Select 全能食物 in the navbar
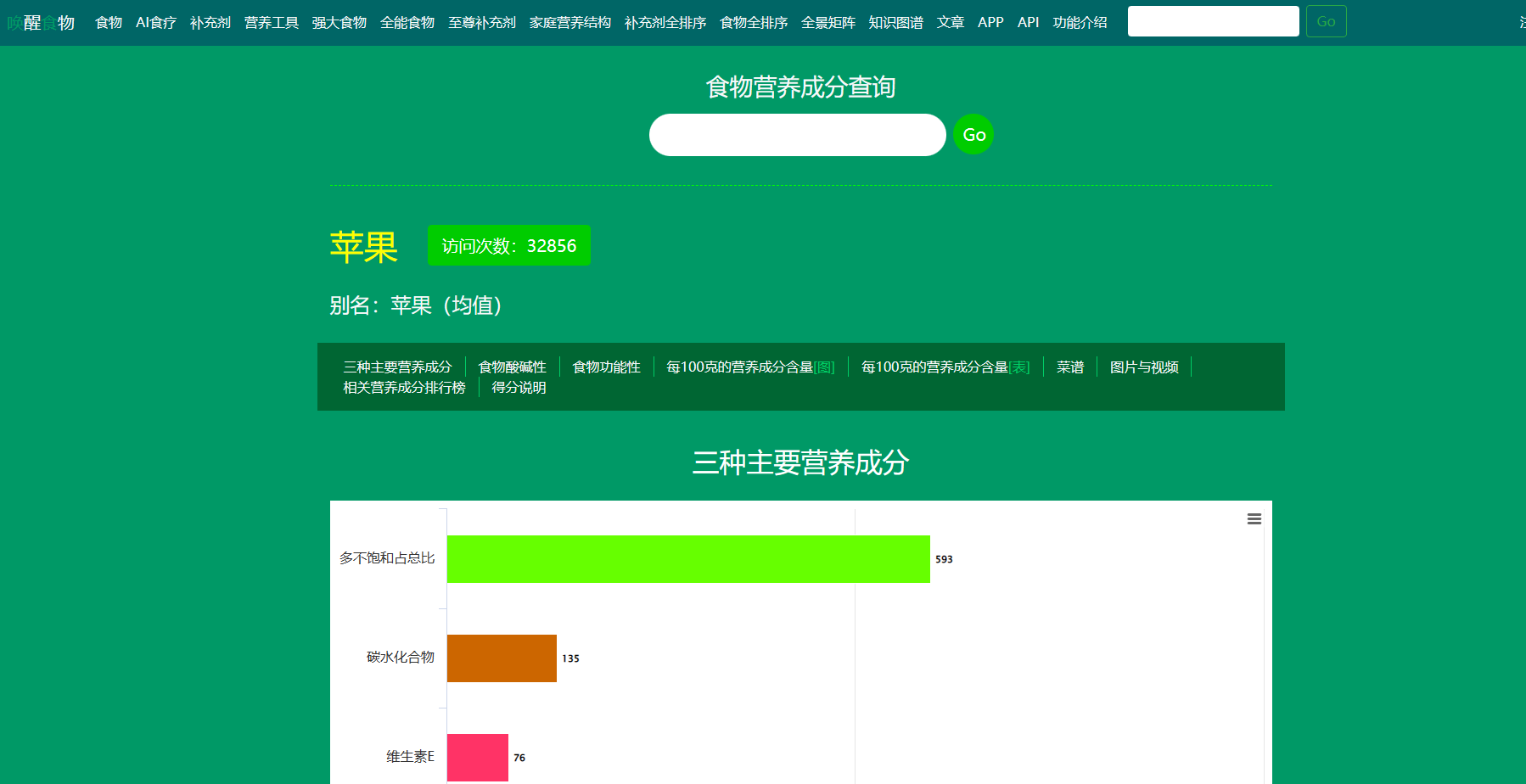This screenshot has width=1526, height=784. tap(407, 23)
